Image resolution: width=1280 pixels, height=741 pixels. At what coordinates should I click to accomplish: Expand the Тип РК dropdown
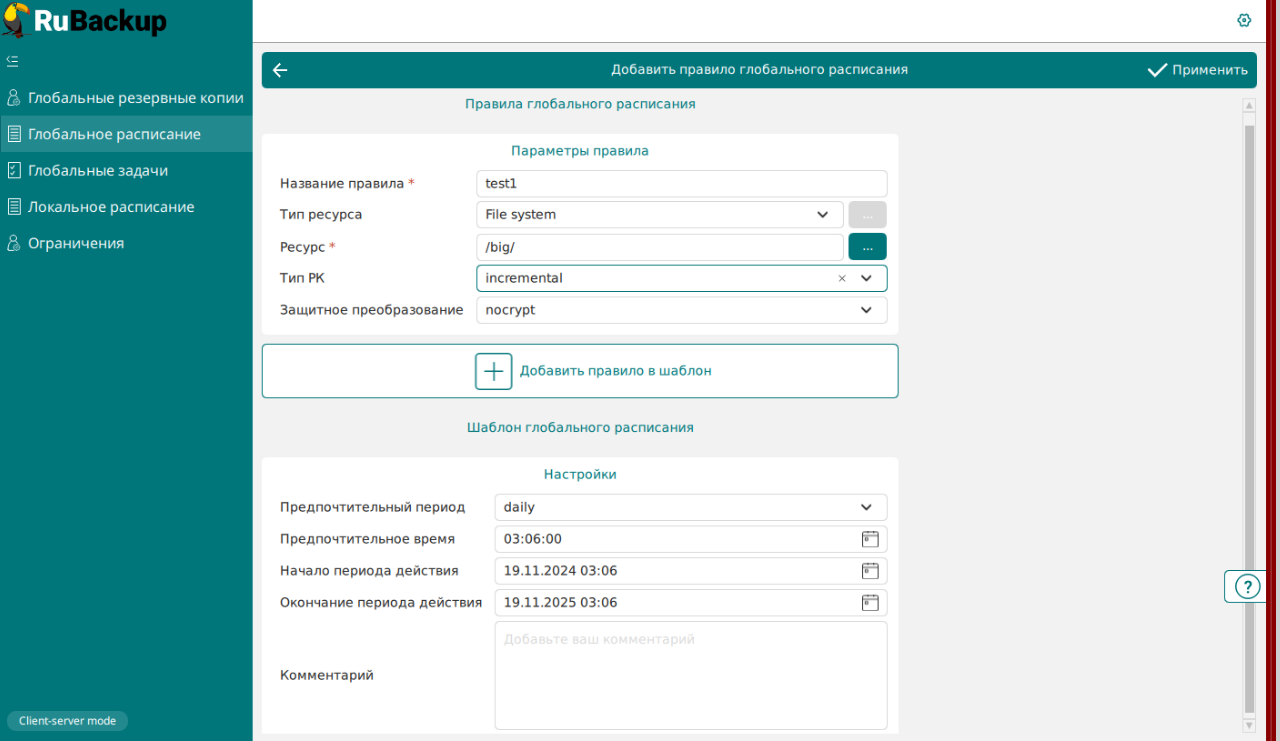pyautogui.click(x=866, y=279)
